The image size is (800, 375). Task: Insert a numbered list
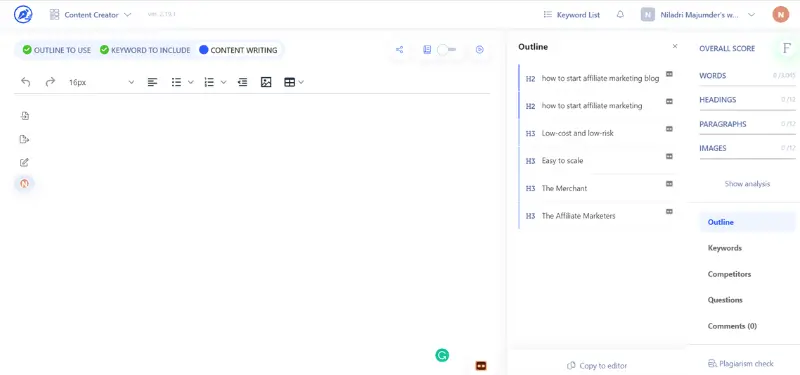(x=209, y=82)
